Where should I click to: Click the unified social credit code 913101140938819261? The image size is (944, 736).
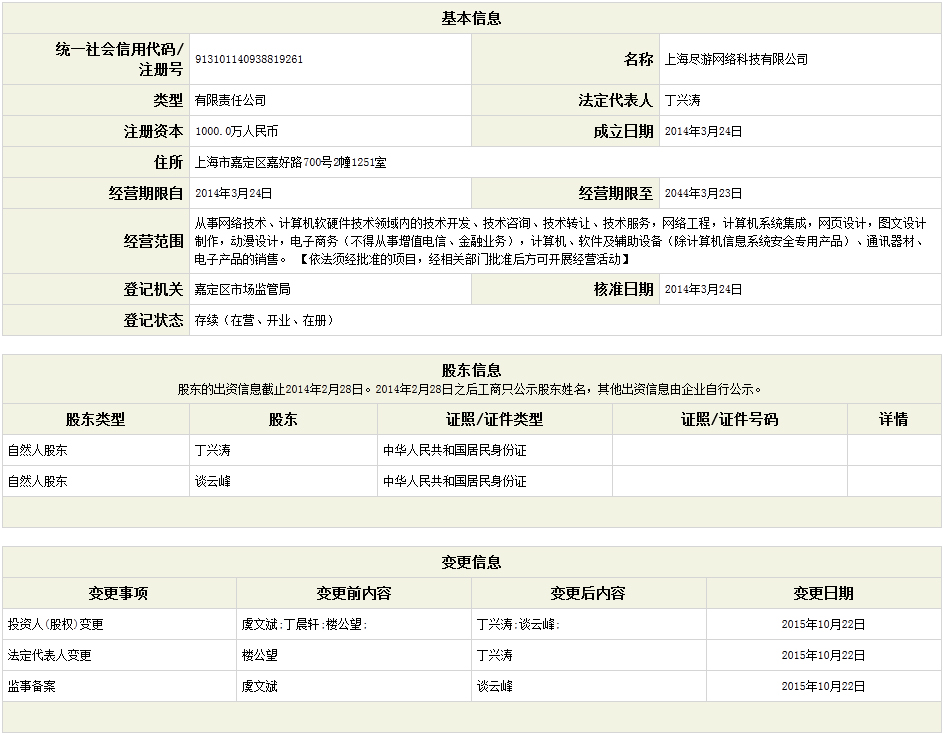pyautogui.click(x=249, y=60)
